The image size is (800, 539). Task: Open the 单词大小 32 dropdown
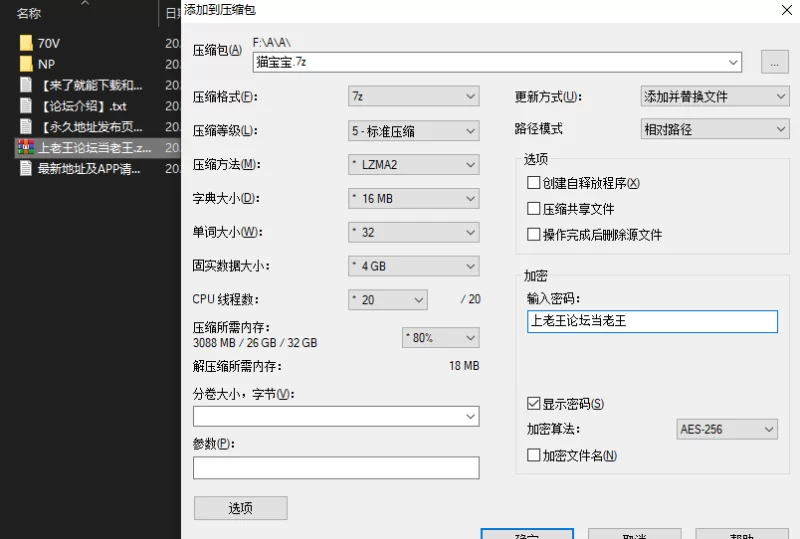(414, 232)
